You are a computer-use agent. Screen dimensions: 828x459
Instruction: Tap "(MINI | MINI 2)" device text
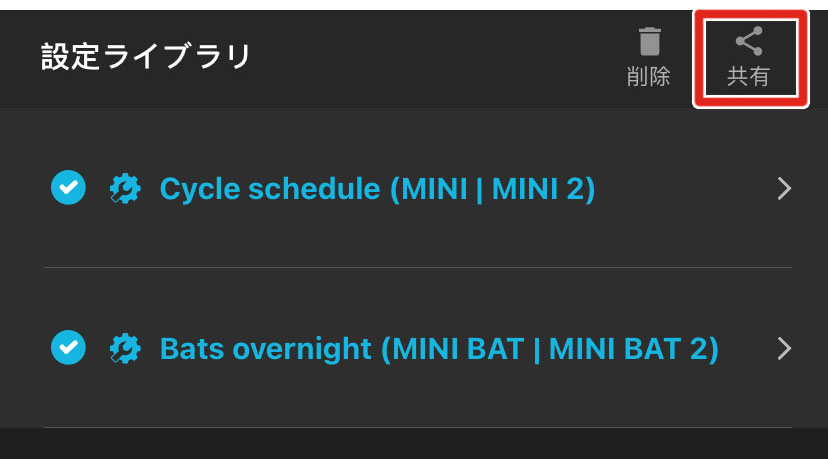point(492,188)
